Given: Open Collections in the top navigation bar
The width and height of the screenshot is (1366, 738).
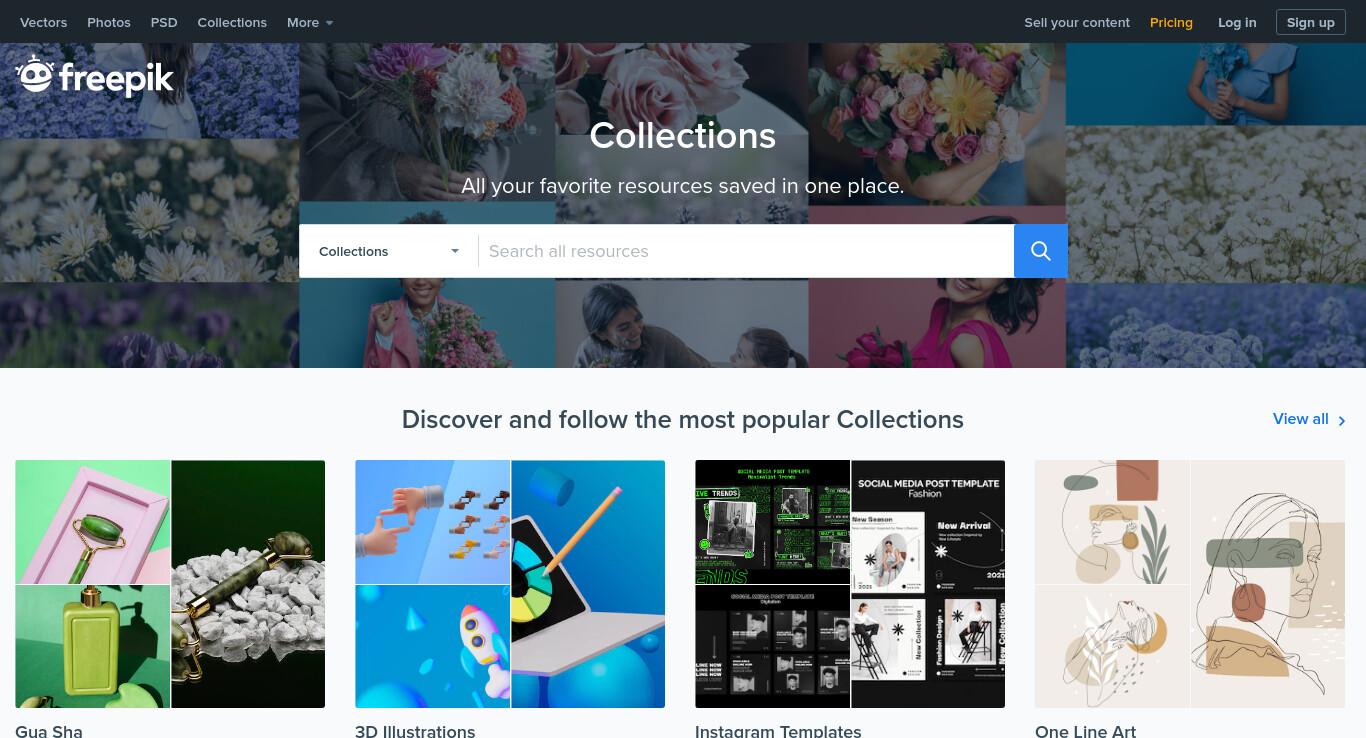Looking at the screenshot, I should click(x=232, y=22).
